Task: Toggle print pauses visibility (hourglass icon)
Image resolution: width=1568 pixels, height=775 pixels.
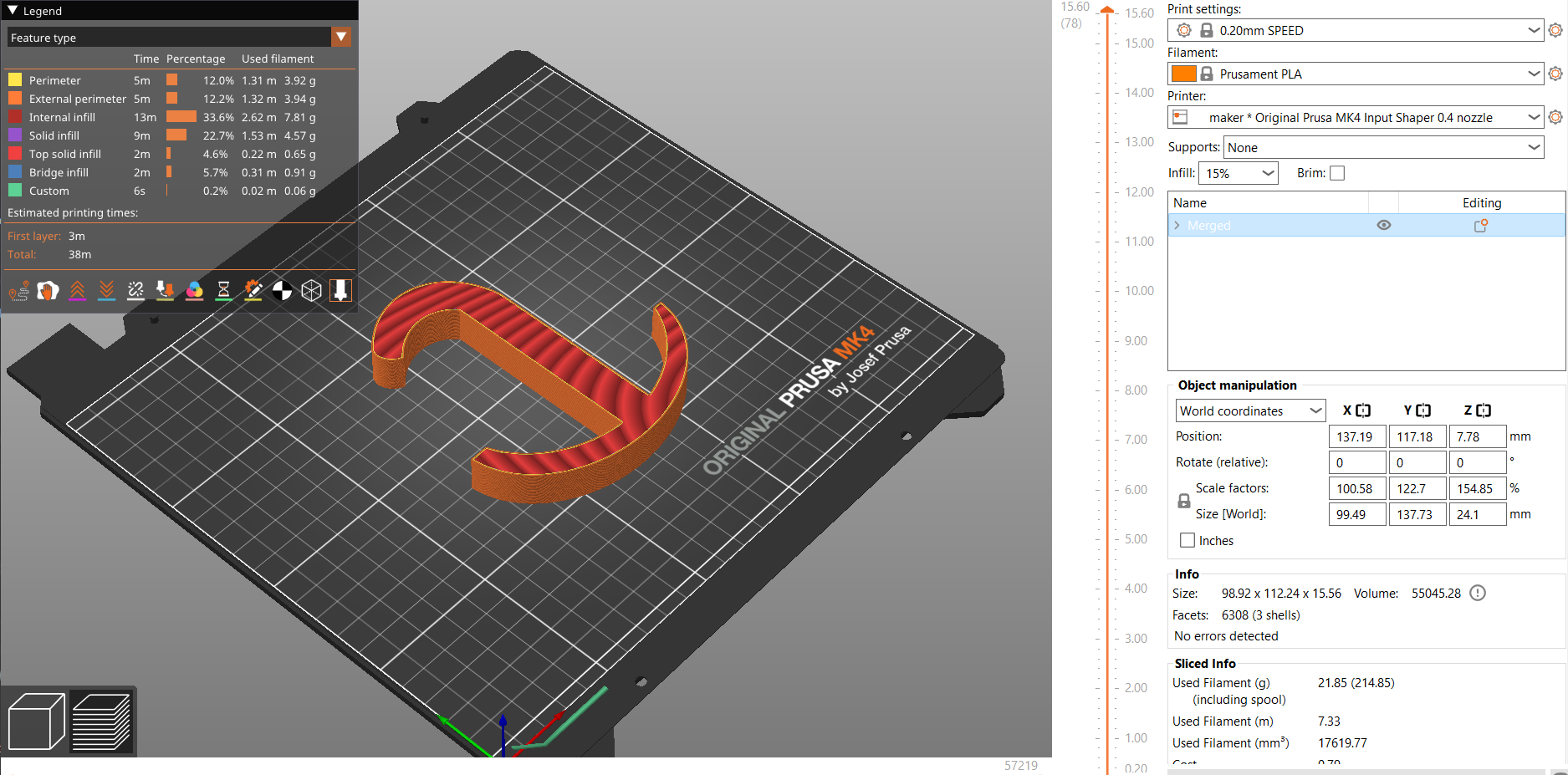Action: click(223, 291)
